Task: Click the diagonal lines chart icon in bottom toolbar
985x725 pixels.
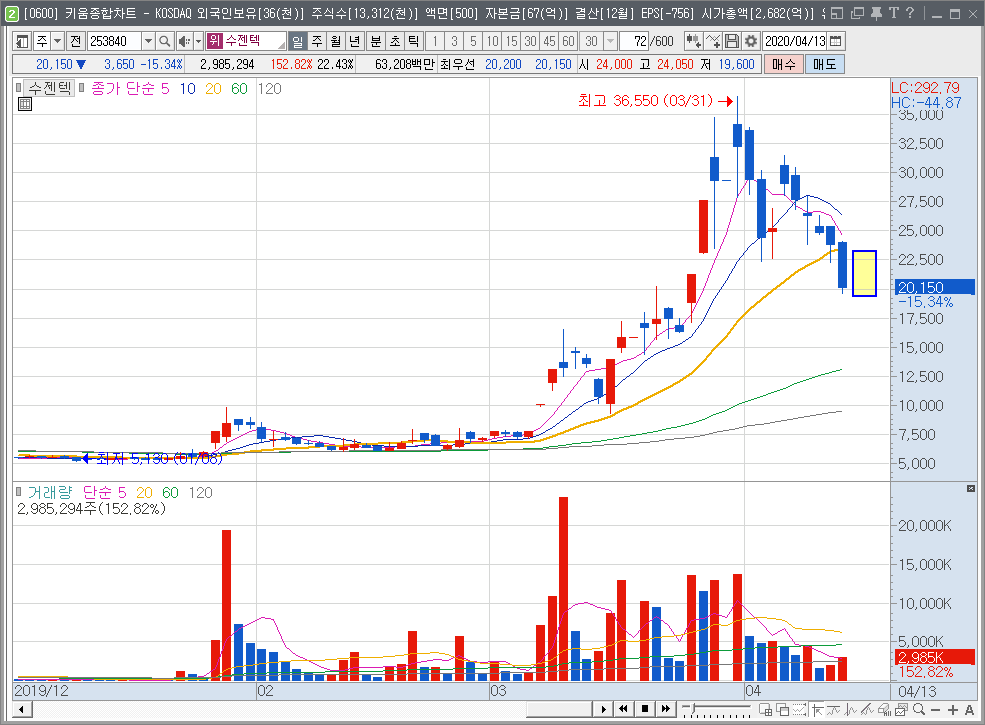Action: pos(868,710)
